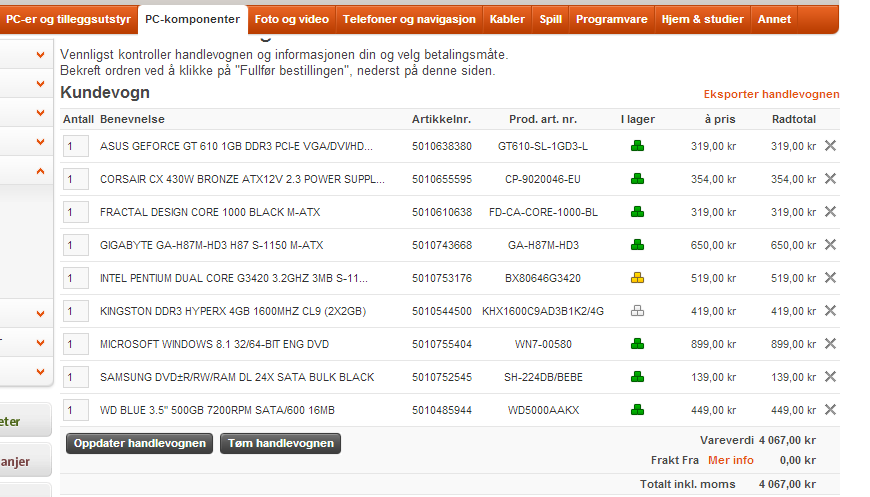
Task: Remove Intel Pentium G3420 from cart
Action: pyautogui.click(x=830, y=278)
